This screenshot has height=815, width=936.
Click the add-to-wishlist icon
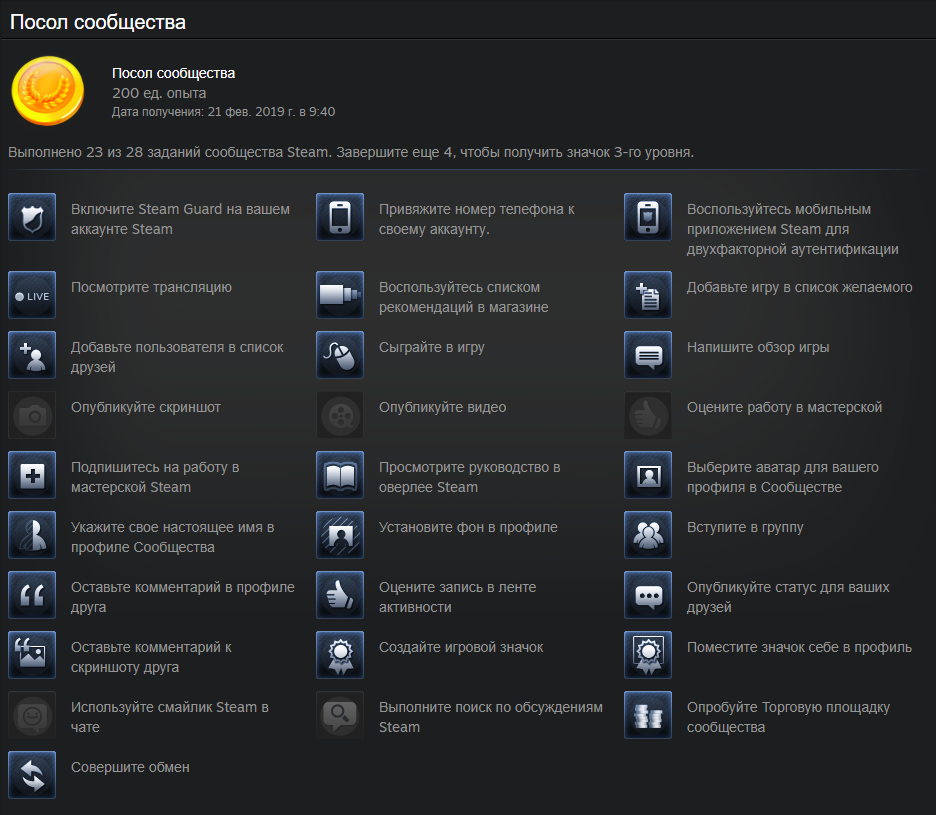pyautogui.click(x=648, y=295)
